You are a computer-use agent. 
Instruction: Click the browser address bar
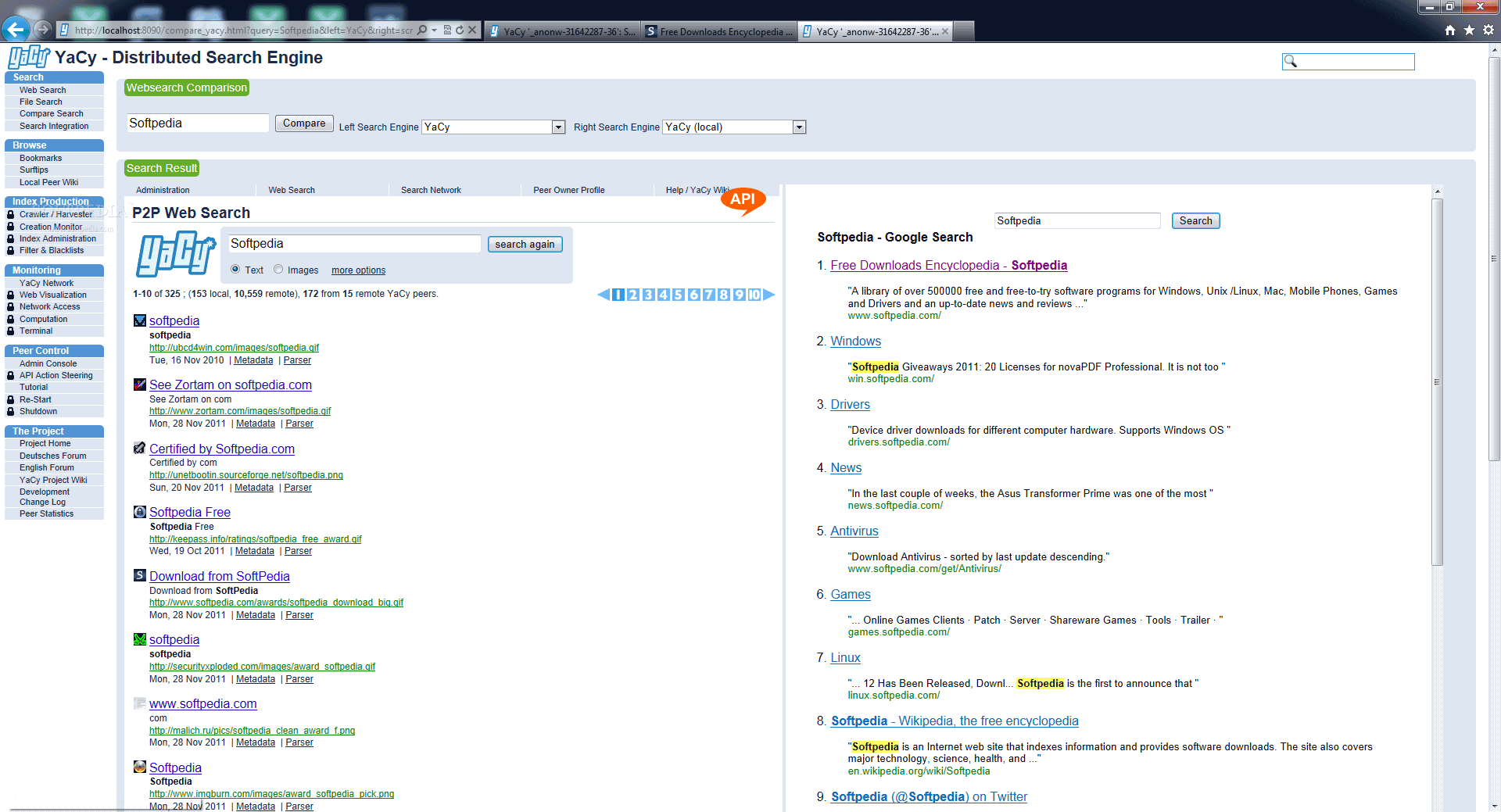(242, 30)
